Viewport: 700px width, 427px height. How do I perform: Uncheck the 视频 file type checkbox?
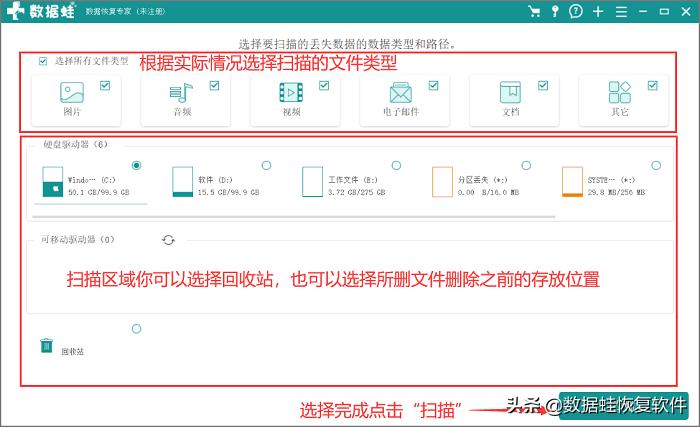click(324, 85)
